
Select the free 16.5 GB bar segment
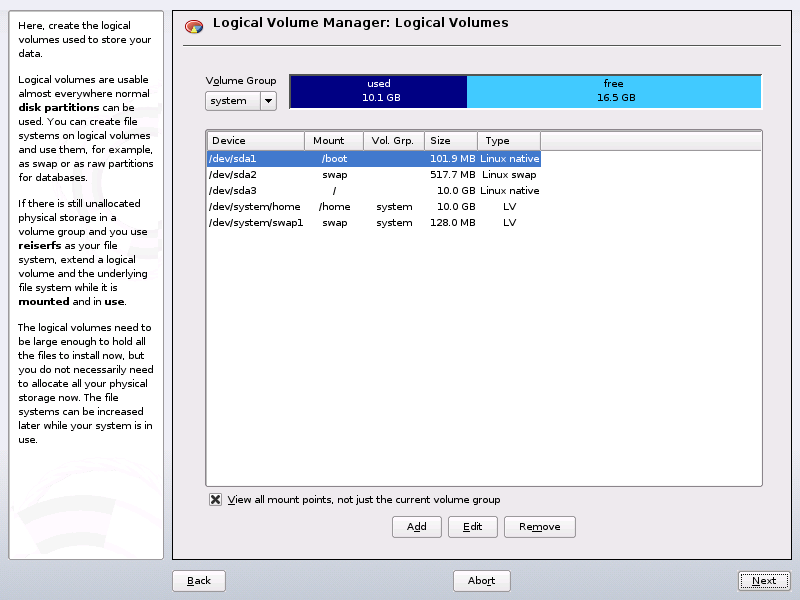(614, 91)
